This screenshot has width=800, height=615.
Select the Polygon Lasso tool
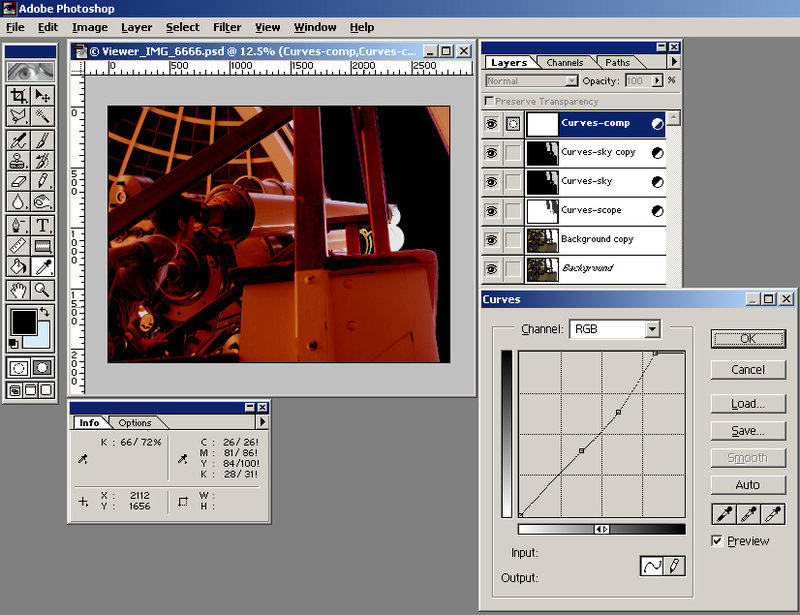click(x=18, y=116)
